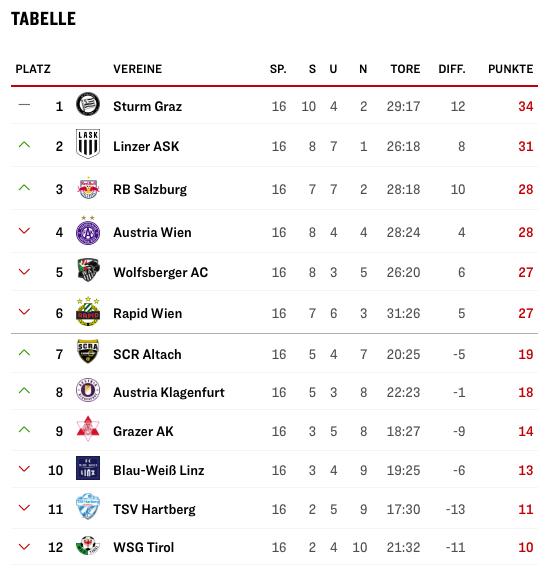Click the VEREINE column header
553x581 pixels.
[138, 69]
